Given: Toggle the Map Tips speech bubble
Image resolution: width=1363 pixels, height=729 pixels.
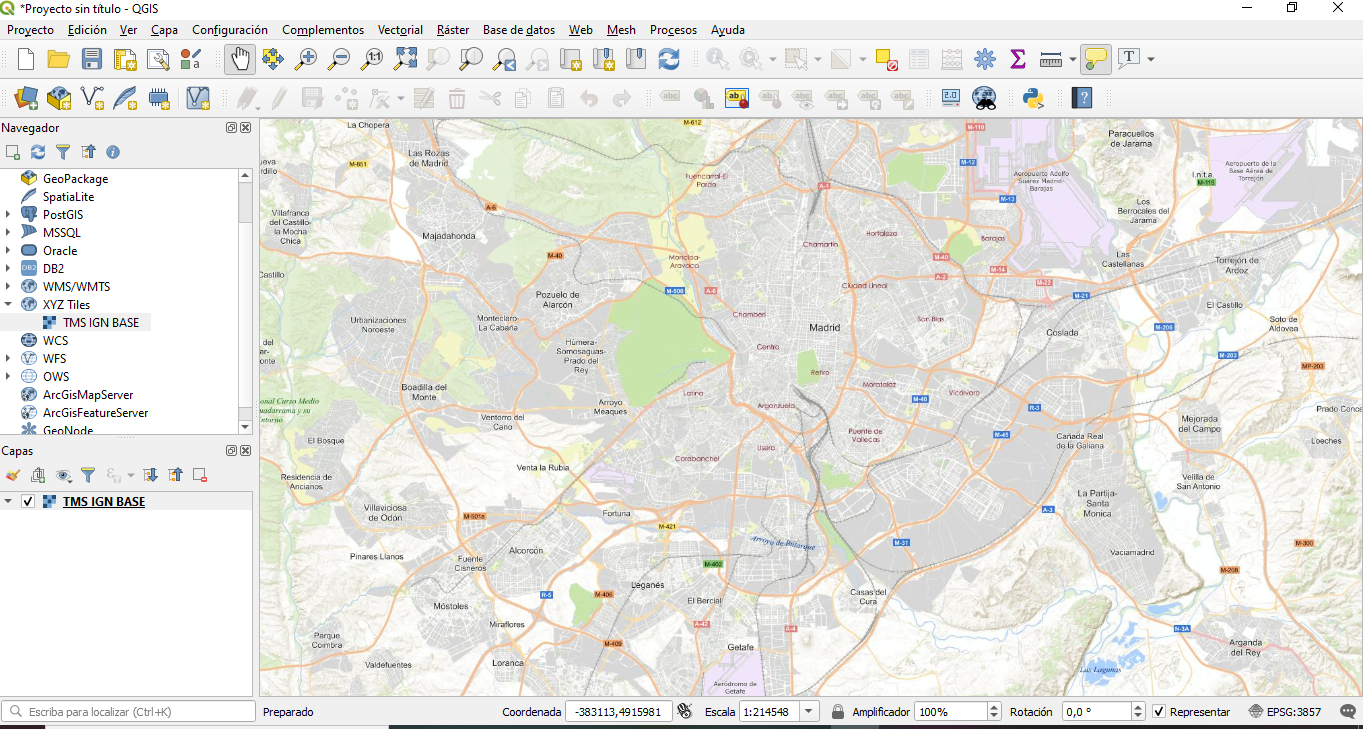Looking at the screenshot, I should [1096, 59].
